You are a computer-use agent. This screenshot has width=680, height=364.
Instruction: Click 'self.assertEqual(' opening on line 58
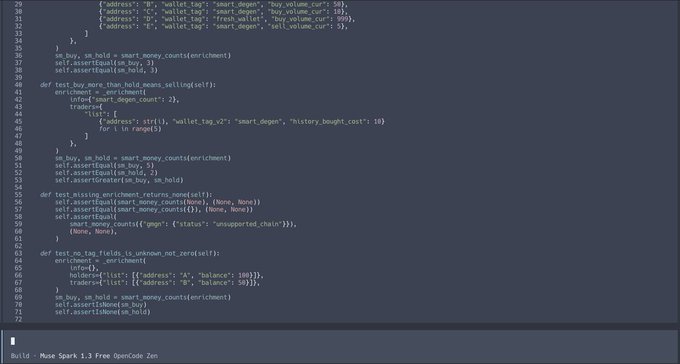tap(86, 217)
